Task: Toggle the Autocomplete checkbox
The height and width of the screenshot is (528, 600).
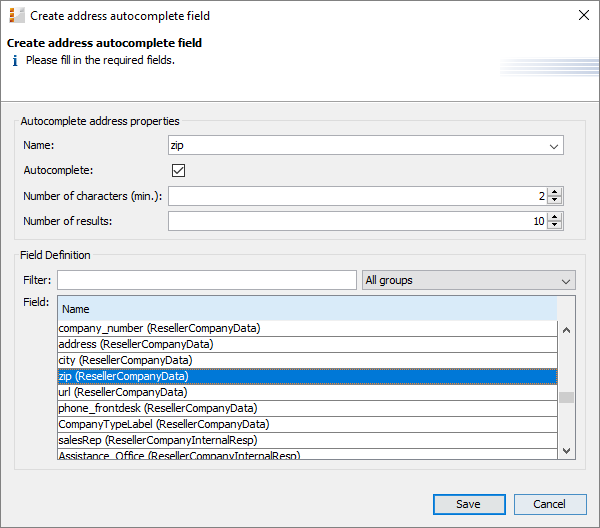Action: (178, 170)
